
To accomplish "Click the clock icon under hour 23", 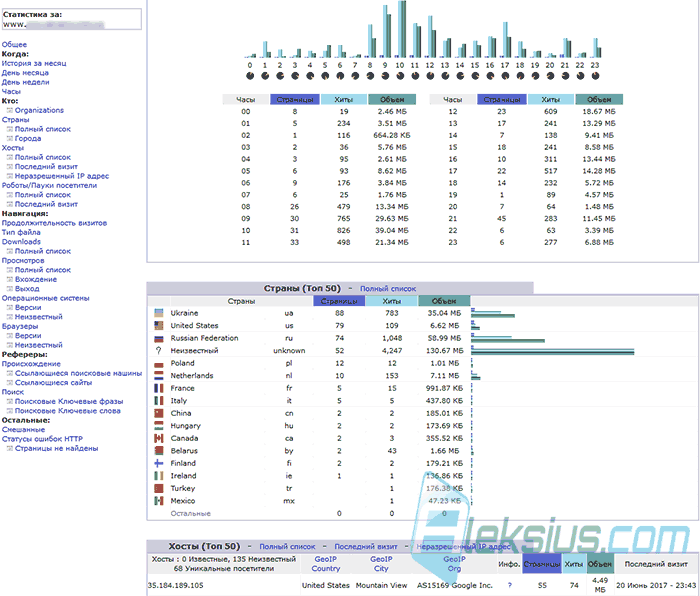I will point(595,76).
